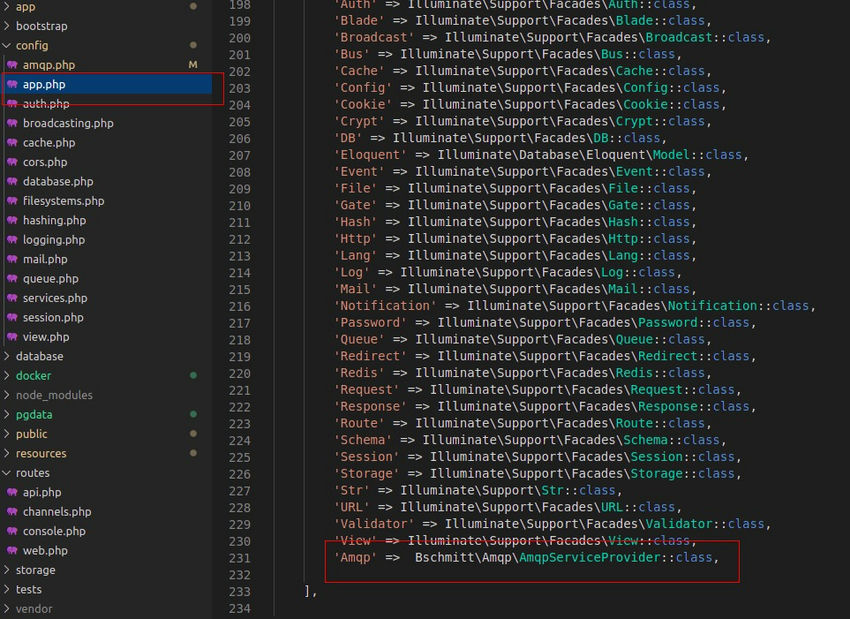
Task: Open cache.php file
Action: (49, 143)
